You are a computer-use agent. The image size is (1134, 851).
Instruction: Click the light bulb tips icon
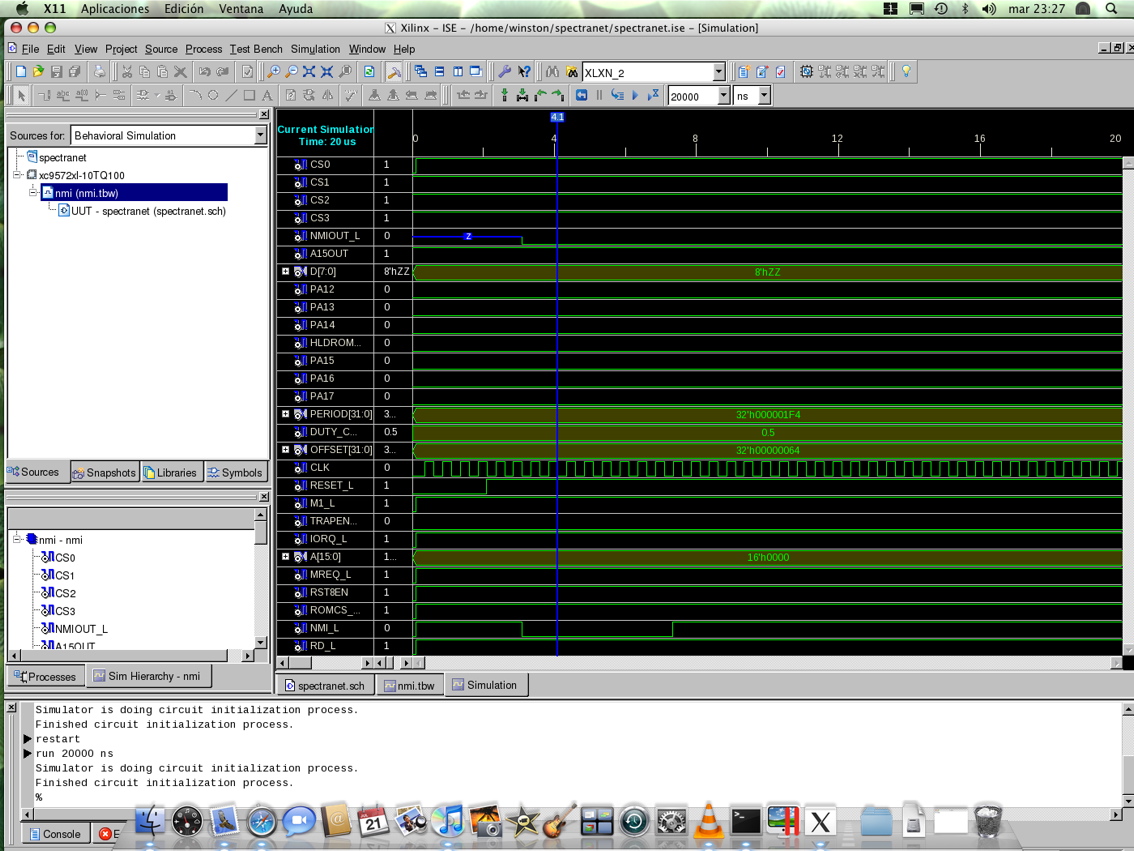(x=905, y=72)
